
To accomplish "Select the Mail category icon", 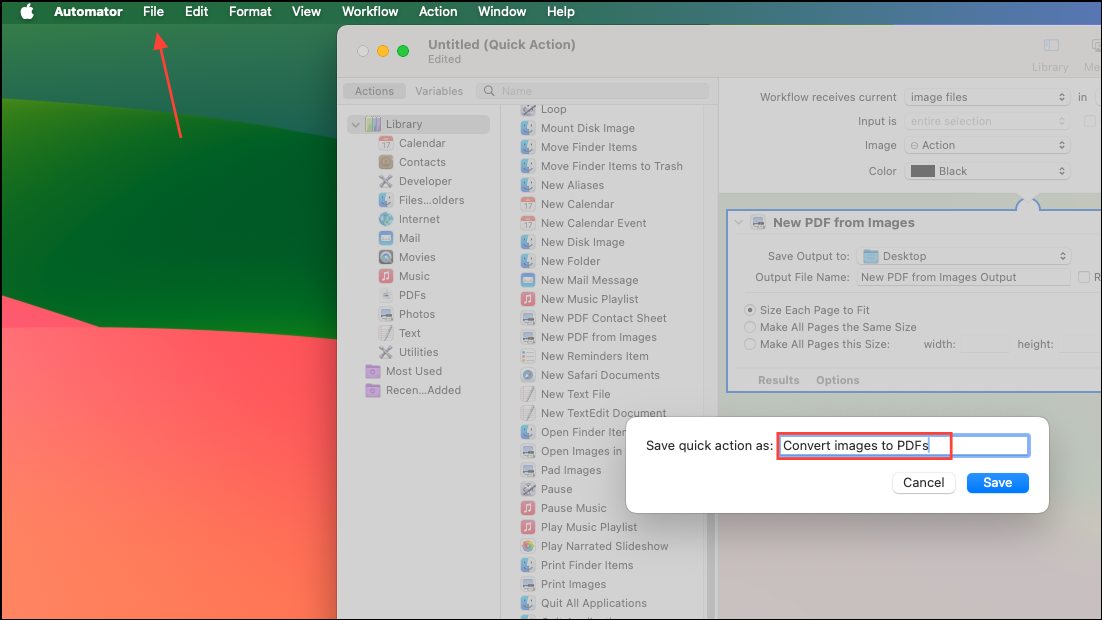I will tap(386, 238).
